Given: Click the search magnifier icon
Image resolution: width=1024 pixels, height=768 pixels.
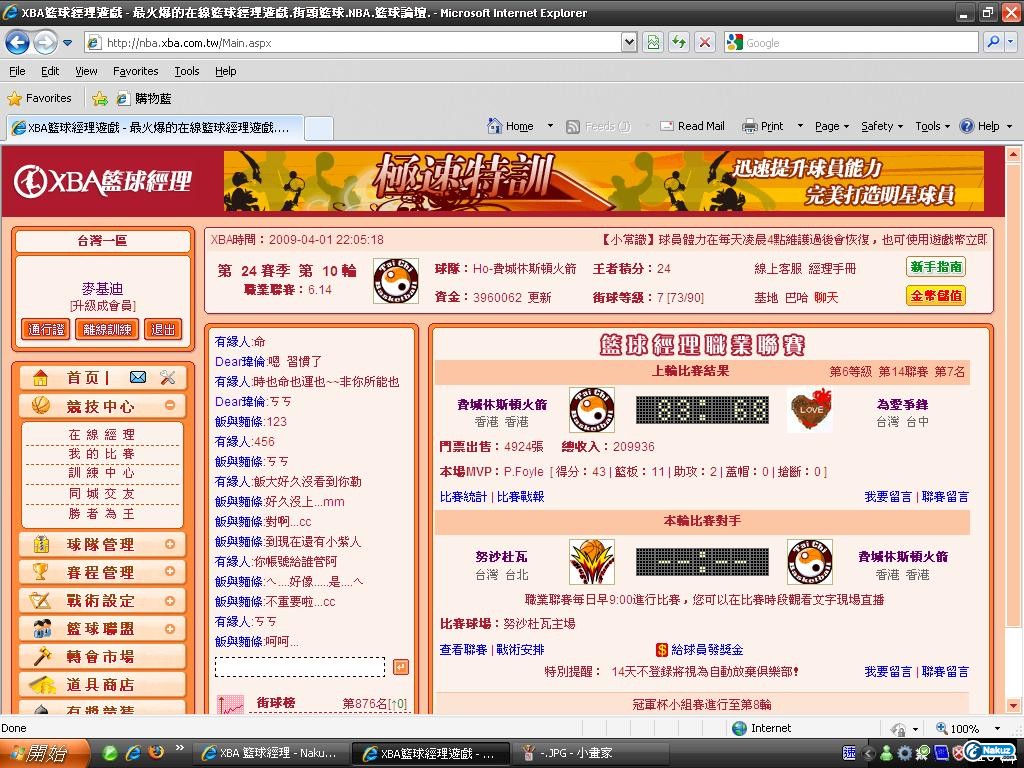Looking at the screenshot, I should 993,42.
